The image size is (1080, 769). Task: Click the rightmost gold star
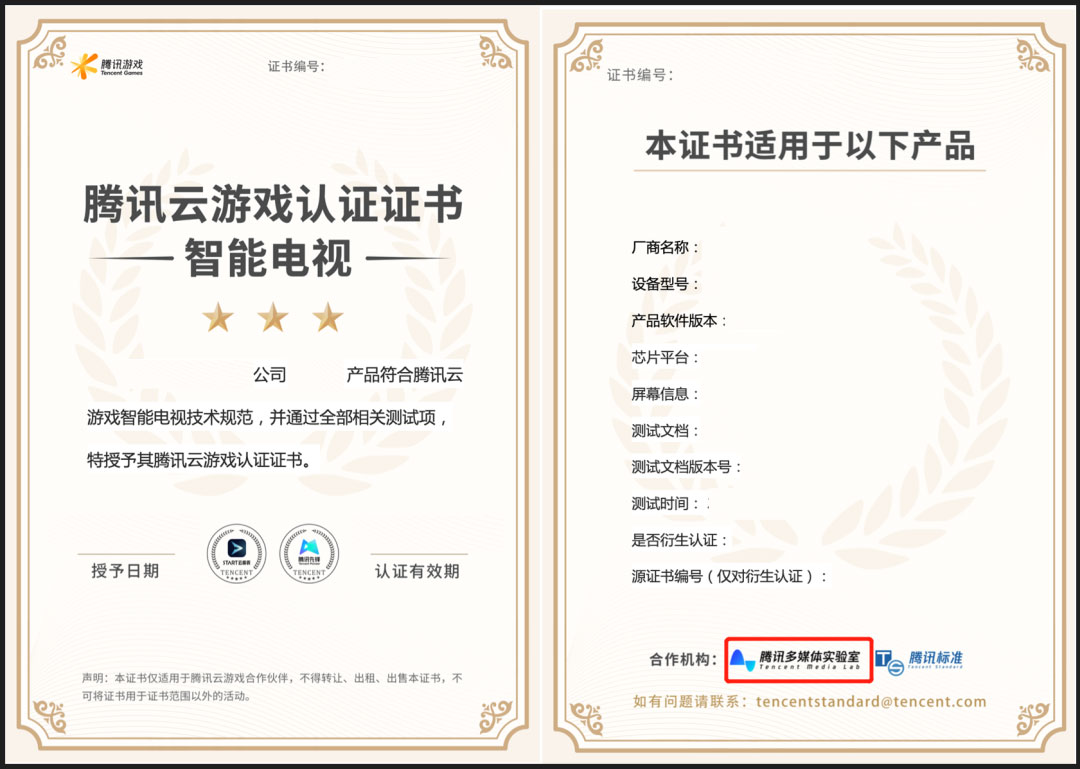328,319
